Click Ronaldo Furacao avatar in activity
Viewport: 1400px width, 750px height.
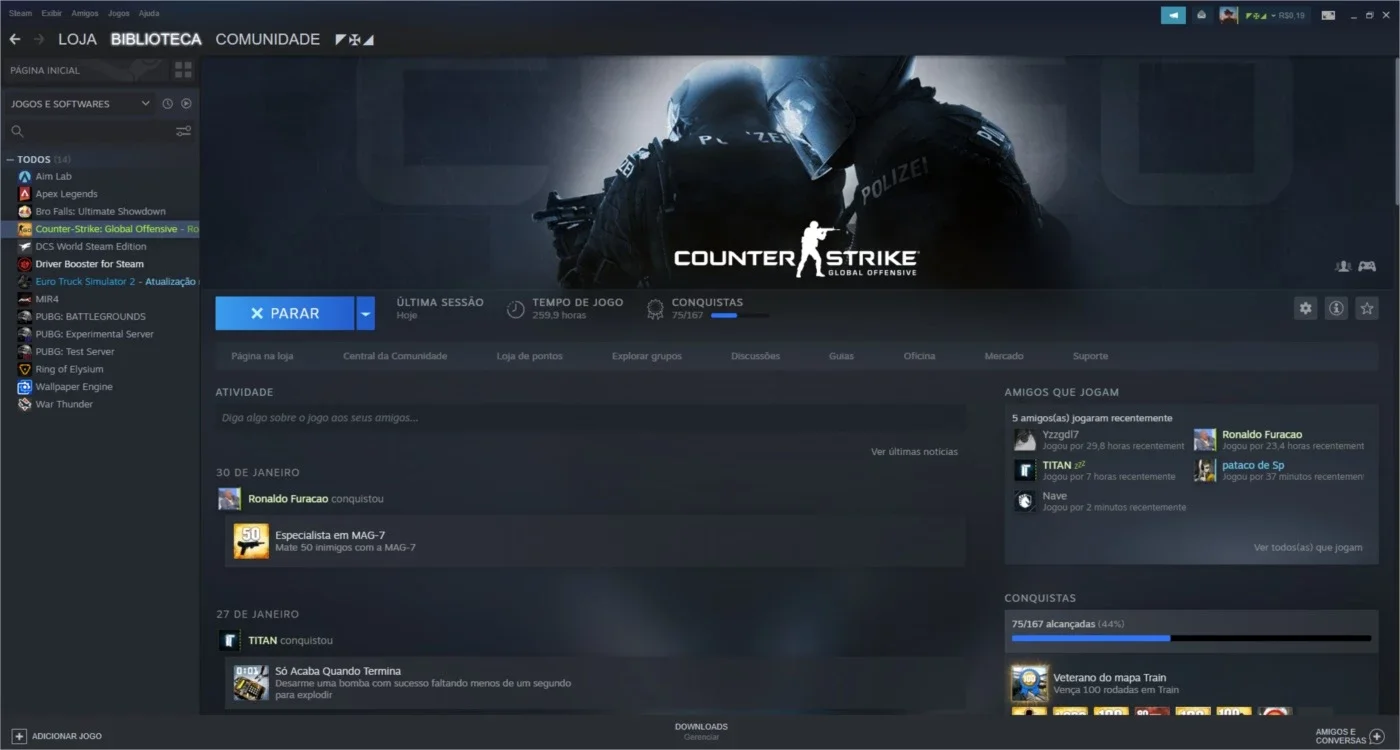click(229, 499)
